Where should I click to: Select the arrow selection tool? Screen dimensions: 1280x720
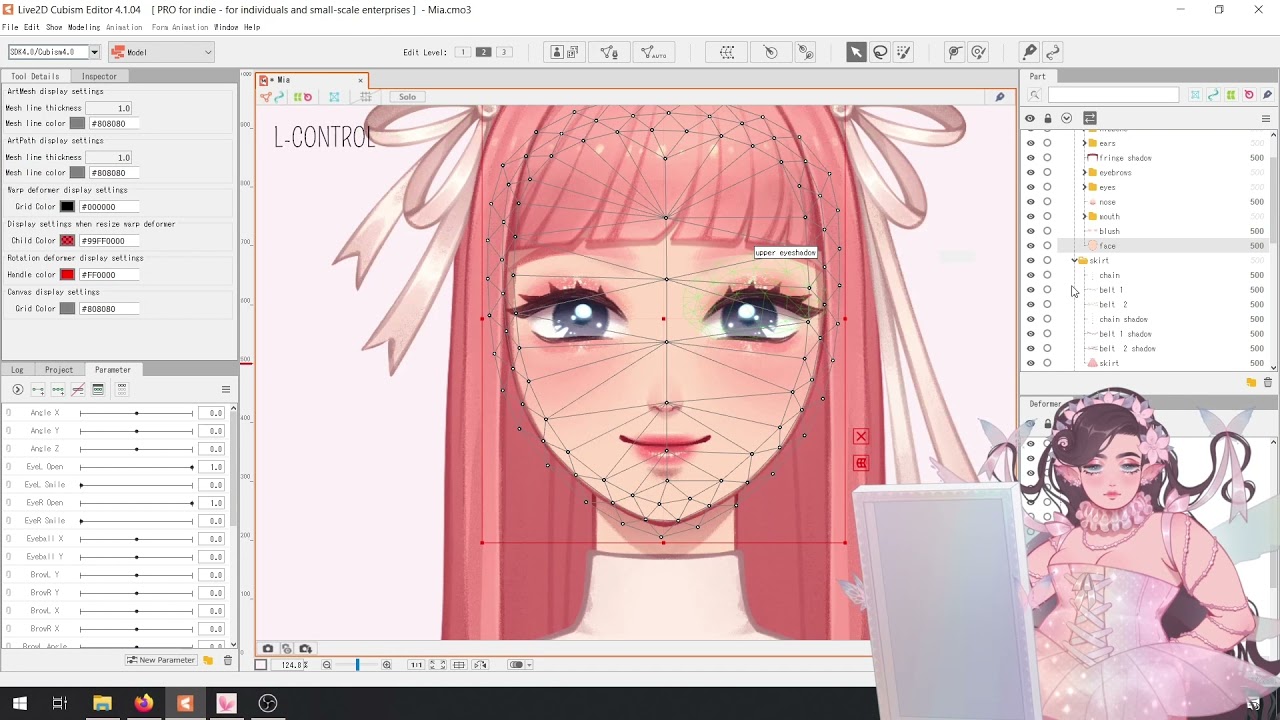pos(856,52)
